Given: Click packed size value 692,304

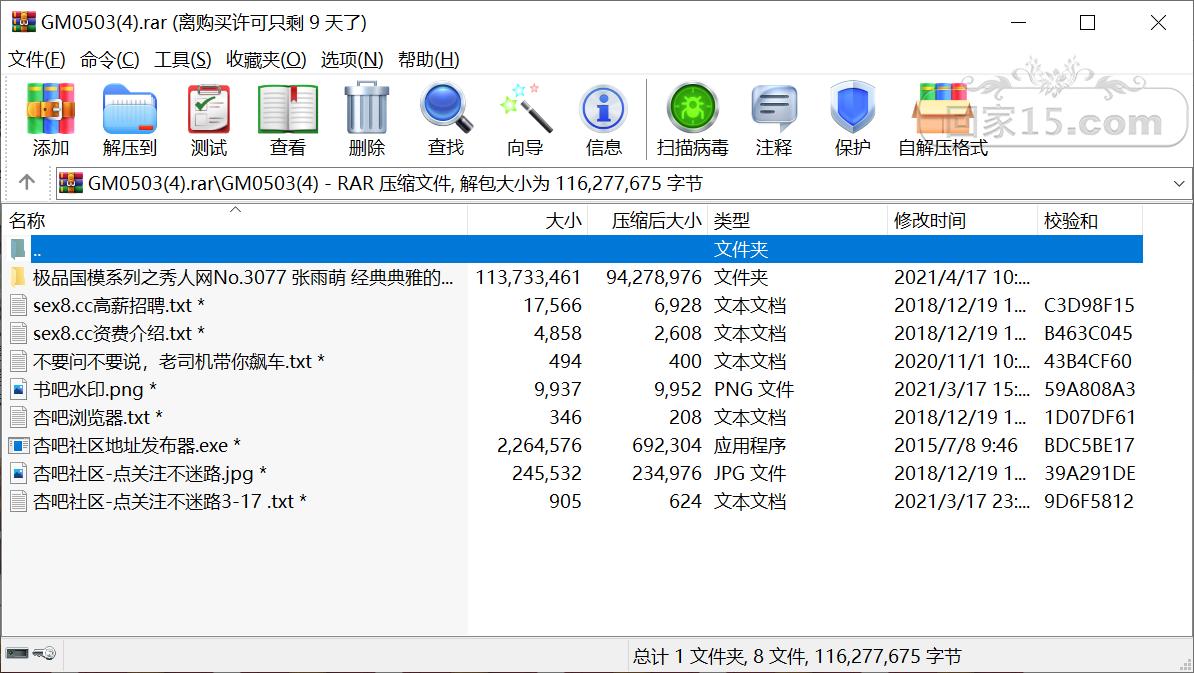Looking at the screenshot, I should click(666, 445).
